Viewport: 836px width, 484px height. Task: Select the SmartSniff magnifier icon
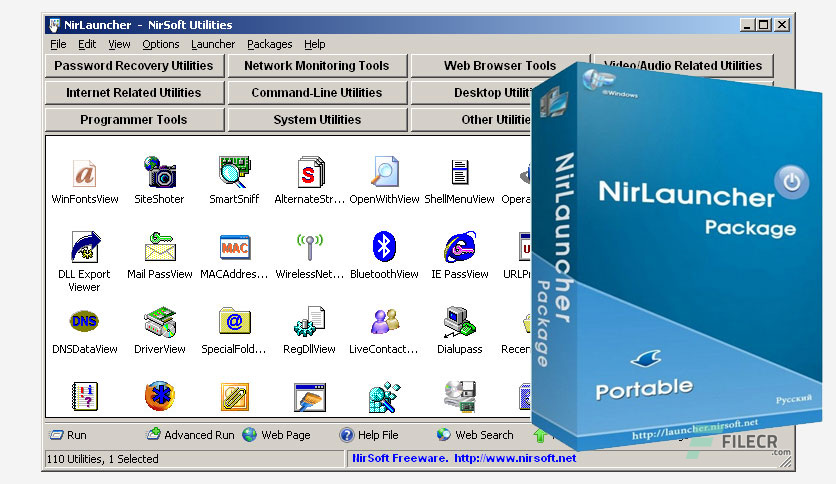coord(234,172)
